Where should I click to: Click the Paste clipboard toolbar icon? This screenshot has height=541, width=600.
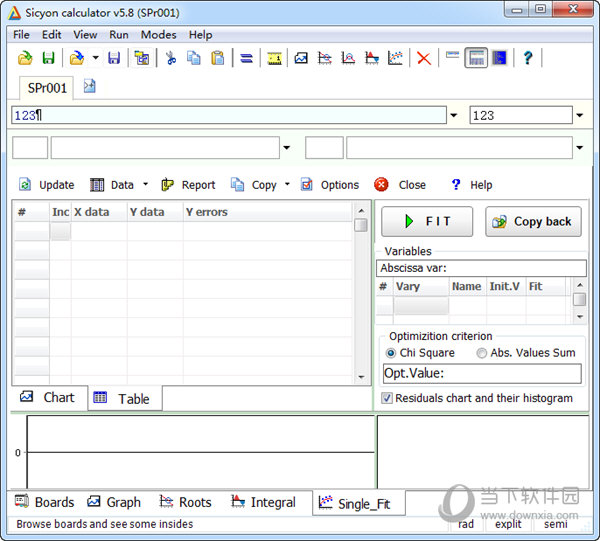tap(217, 58)
